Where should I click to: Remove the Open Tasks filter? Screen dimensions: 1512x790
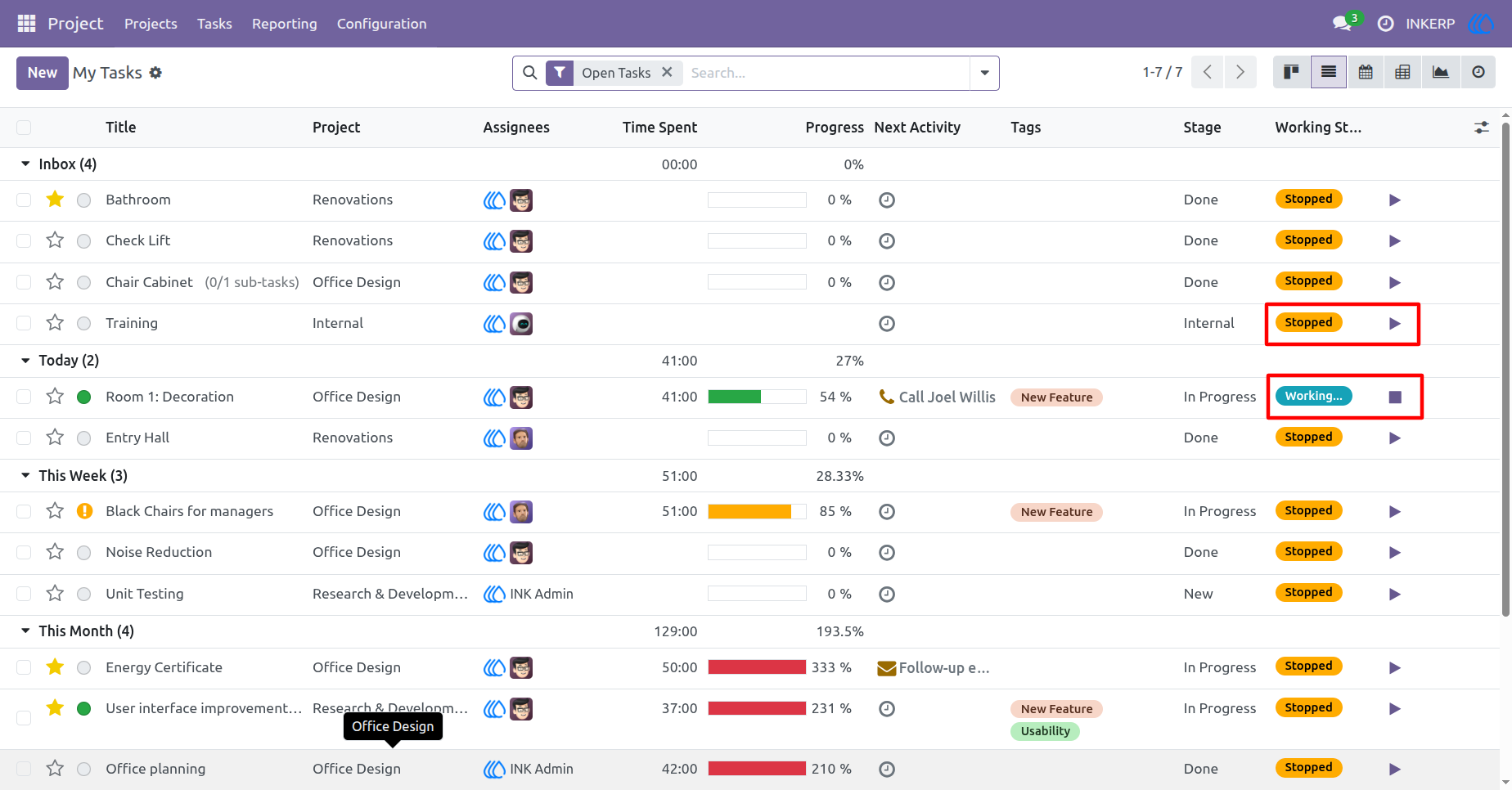667,72
